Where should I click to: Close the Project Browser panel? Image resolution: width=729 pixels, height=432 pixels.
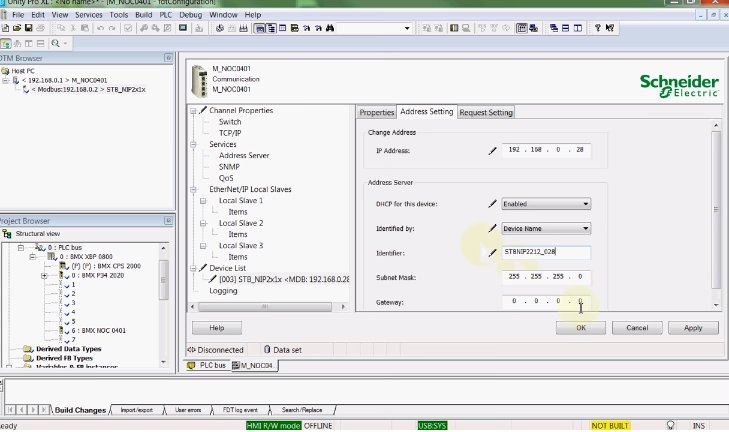pyautogui.click(x=168, y=220)
